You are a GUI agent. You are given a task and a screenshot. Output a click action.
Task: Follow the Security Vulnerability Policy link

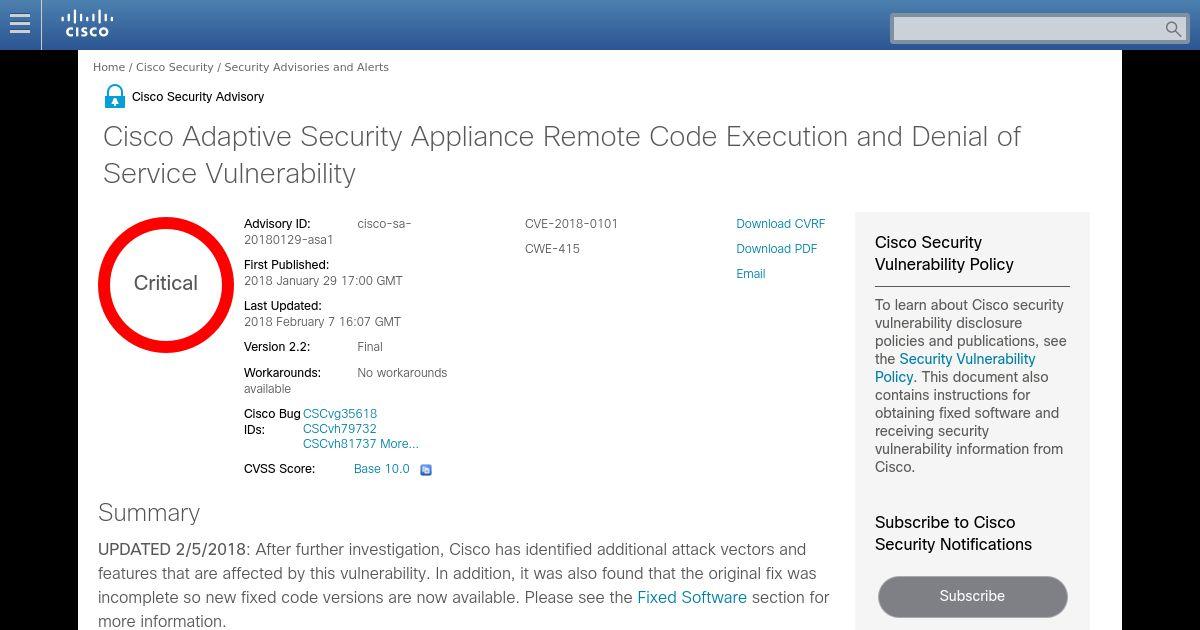[x=955, y=368]
